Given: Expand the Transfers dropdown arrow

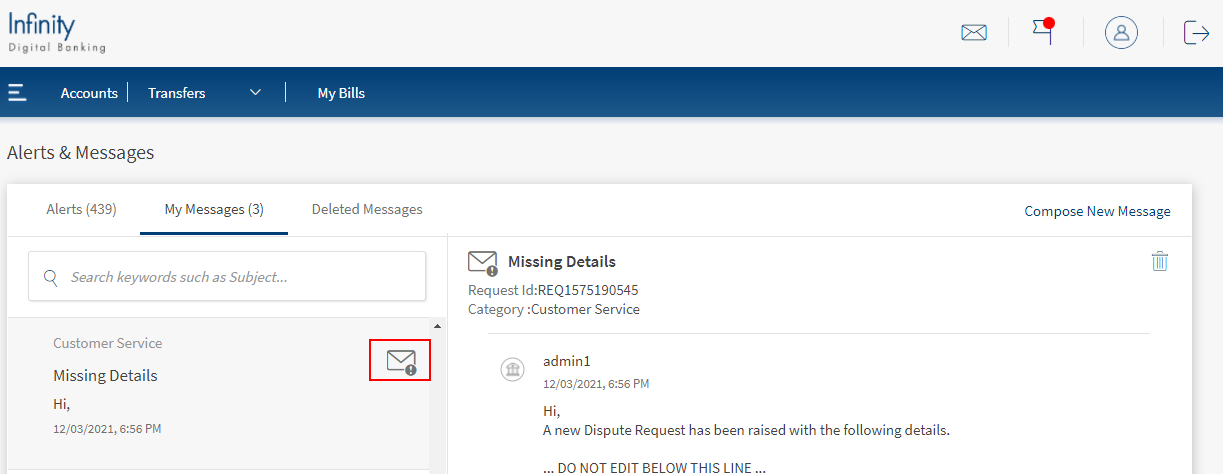Looking at the screenshot, I should pos(255,93).
